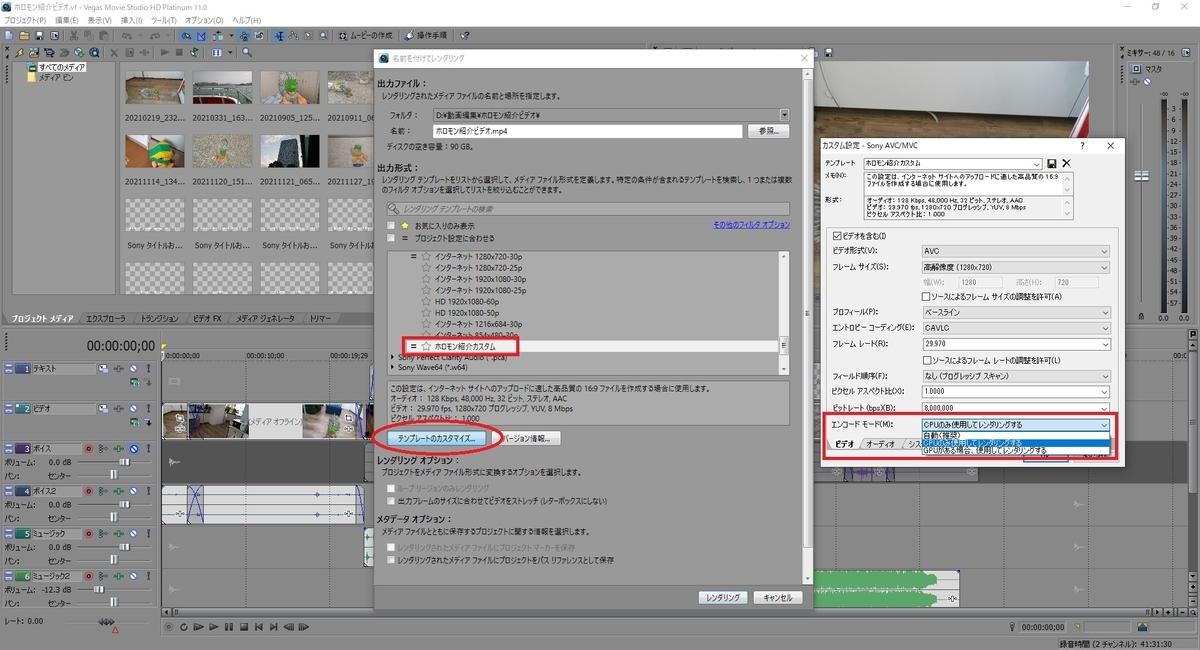Viewport: 1200px width, 650px height.
Task: Open the フォルダ path dropdown
Action: click(784, 115)
